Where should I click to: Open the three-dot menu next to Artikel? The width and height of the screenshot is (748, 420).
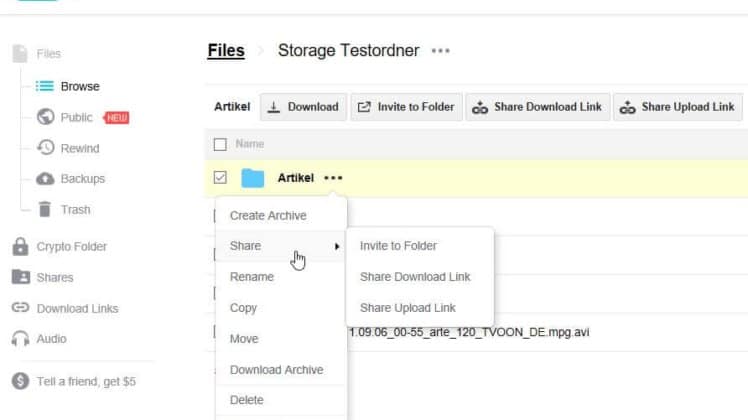point(333,178)
